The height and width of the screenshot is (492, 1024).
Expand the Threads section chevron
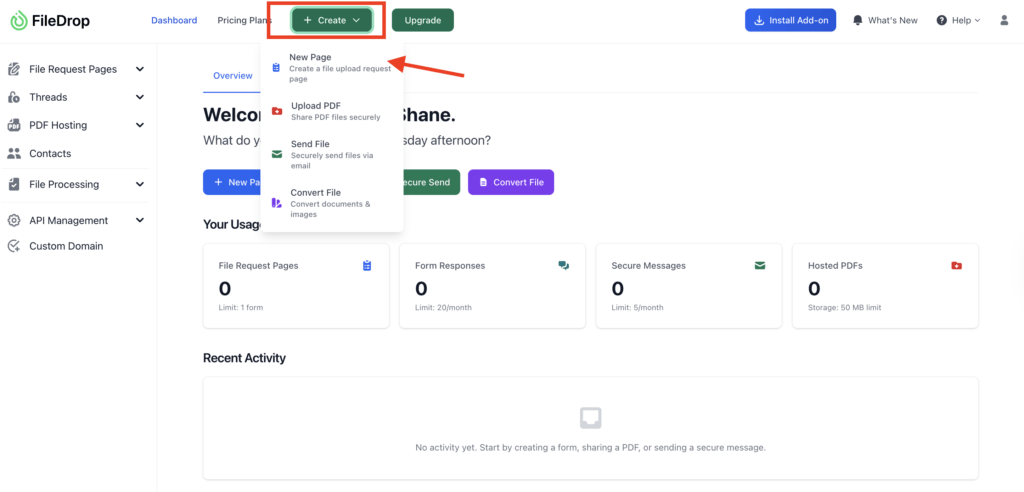(140, 97)
